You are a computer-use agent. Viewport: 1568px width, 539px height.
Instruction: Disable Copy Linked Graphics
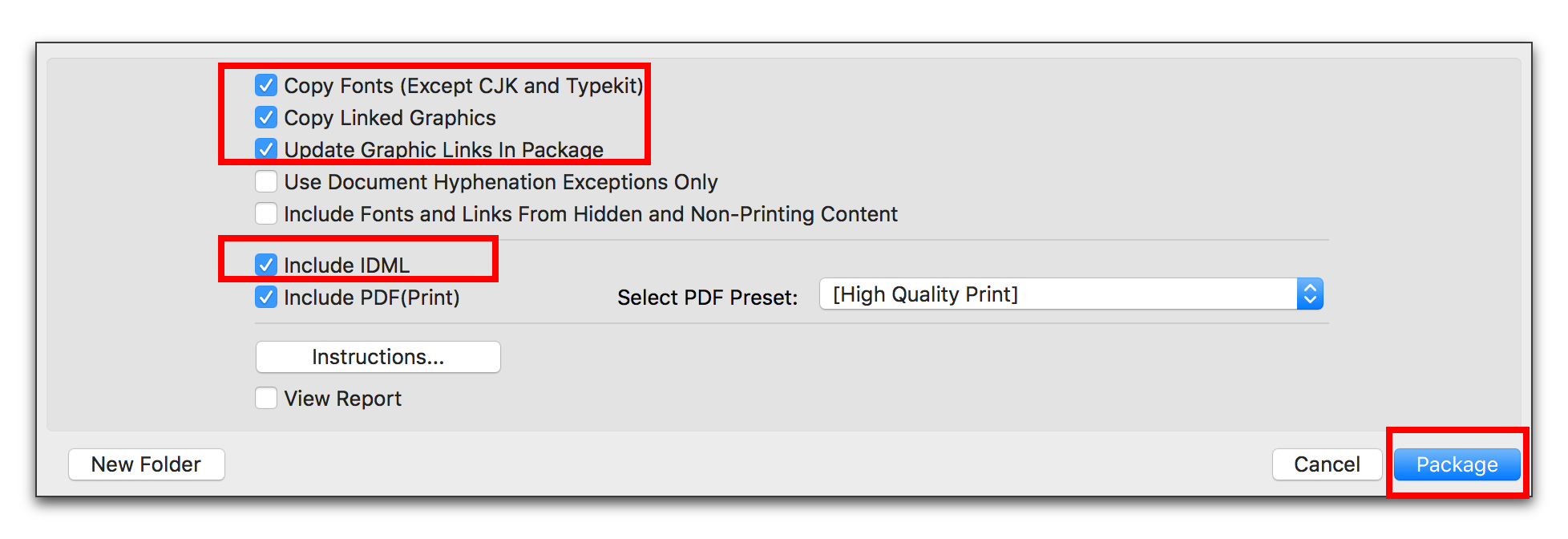click(x=266, y=117)
